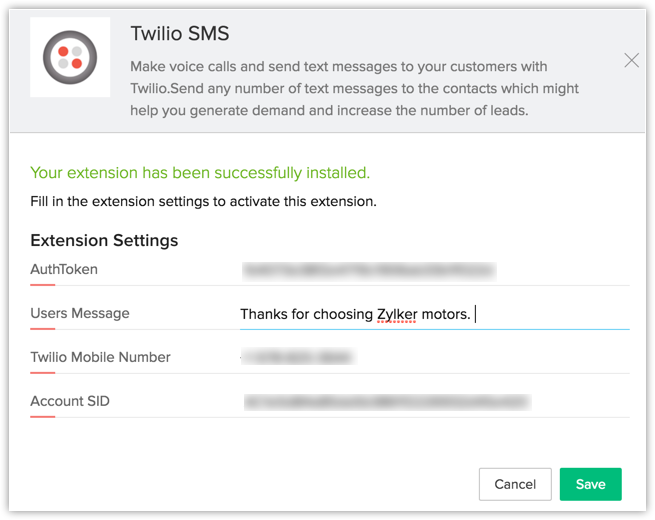Click the Users Message label
Image resolution: width=655 pixels, height=520 pixels.
[x=80, y=313]
